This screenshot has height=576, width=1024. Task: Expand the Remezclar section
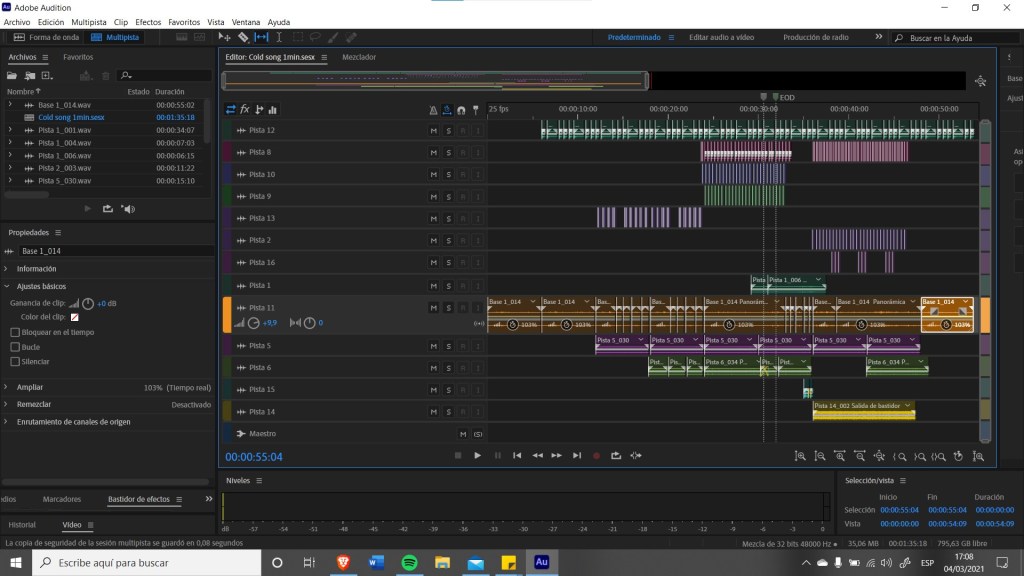pos(6,405)
